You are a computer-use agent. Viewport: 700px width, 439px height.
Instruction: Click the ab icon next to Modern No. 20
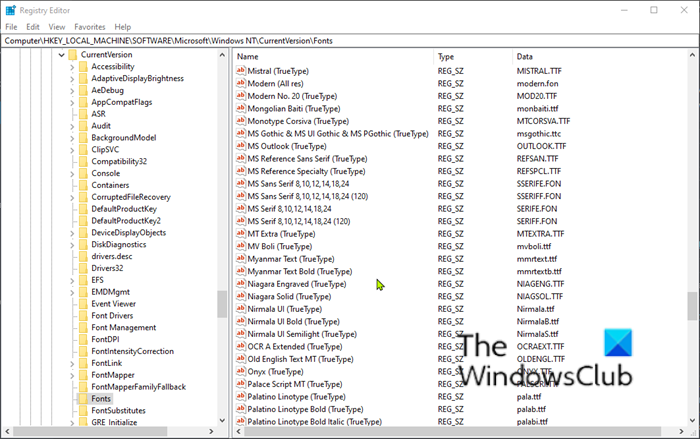(x=241, y=96)
